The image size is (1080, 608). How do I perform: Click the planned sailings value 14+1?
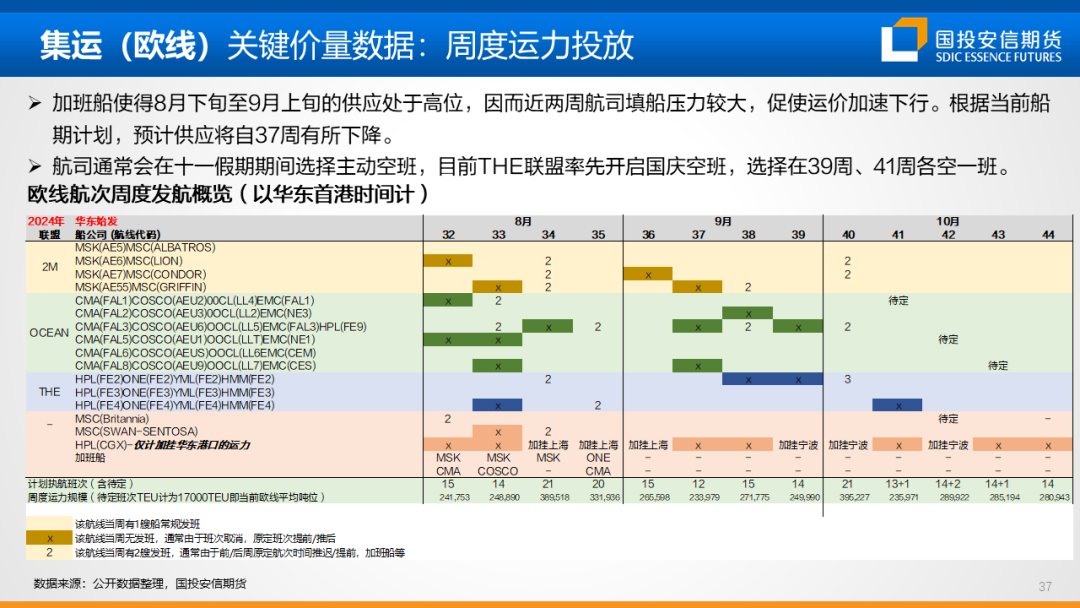[x=998, y=484]
